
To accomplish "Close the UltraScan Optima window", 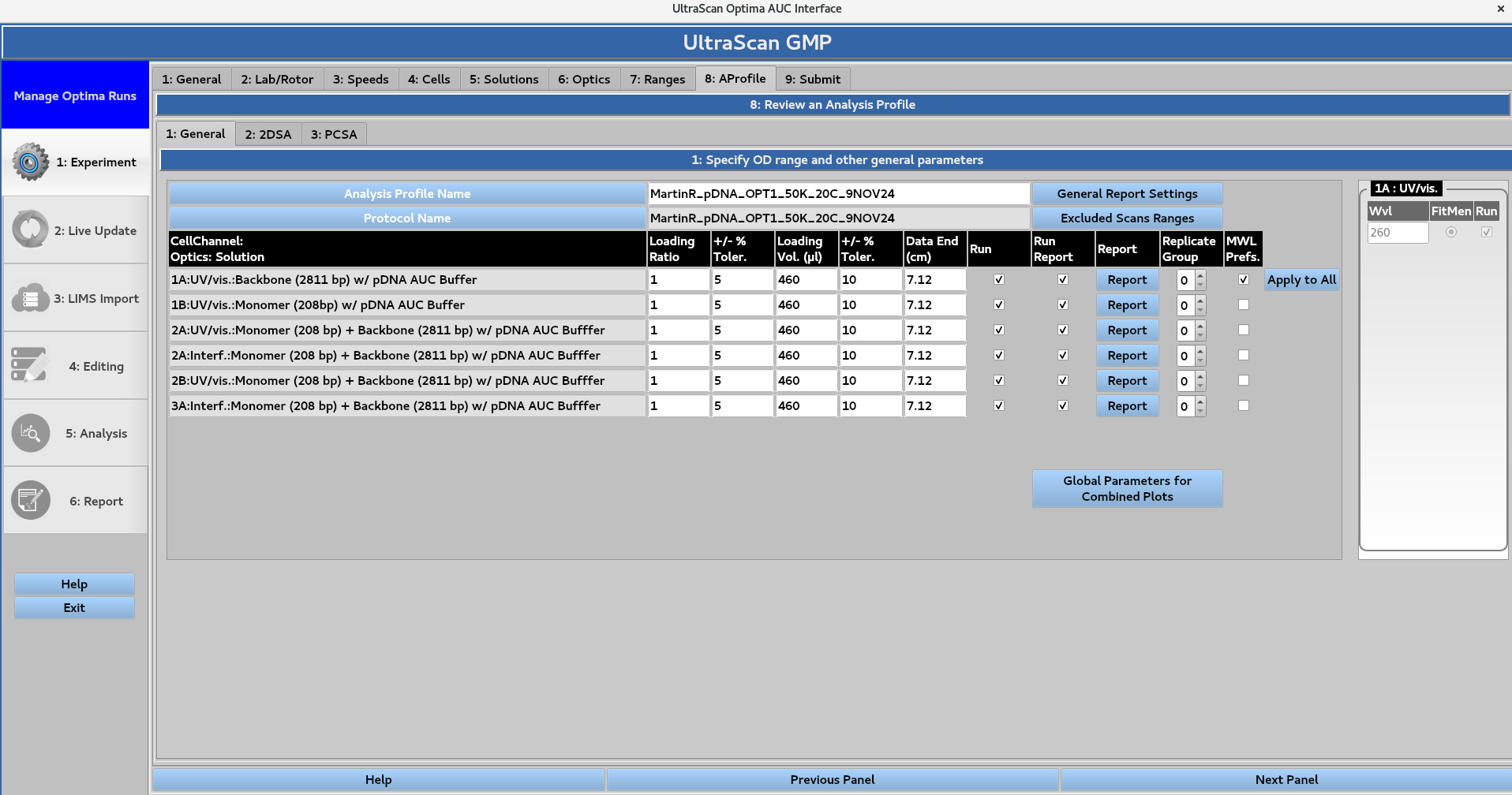I will click(x=1500, y=9).
